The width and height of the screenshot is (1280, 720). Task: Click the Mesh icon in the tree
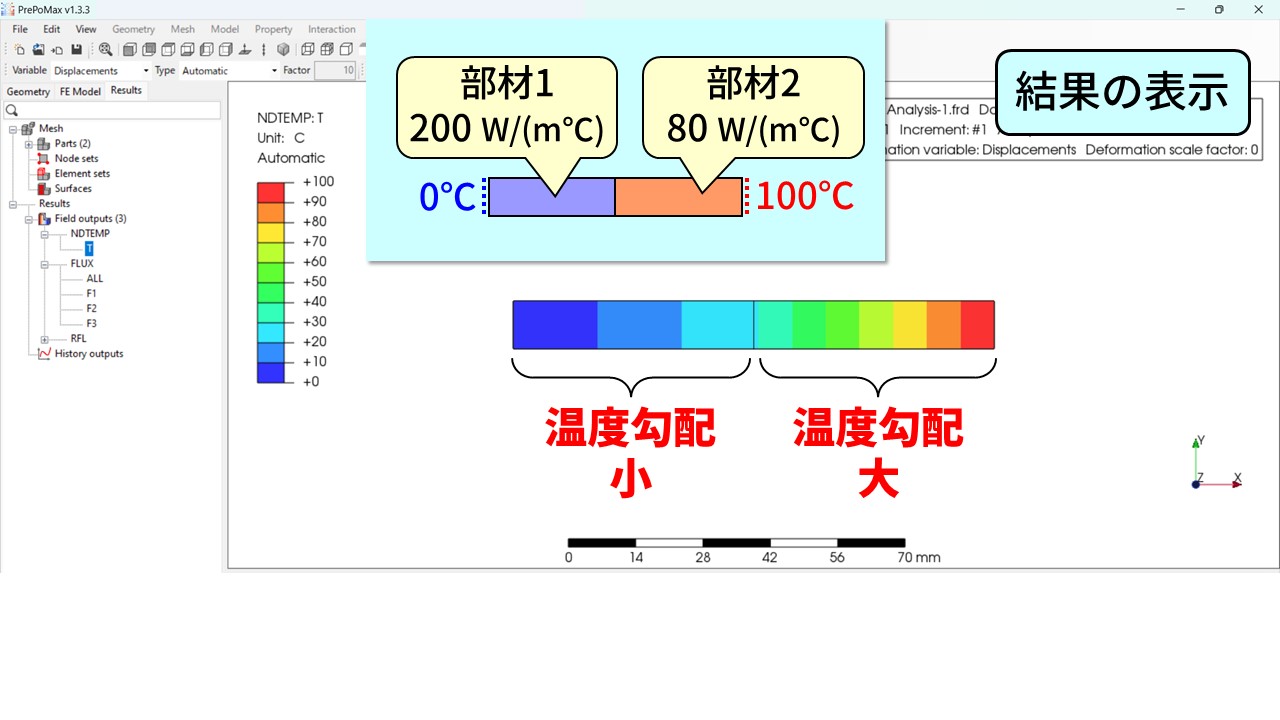[x=28, y=128]
